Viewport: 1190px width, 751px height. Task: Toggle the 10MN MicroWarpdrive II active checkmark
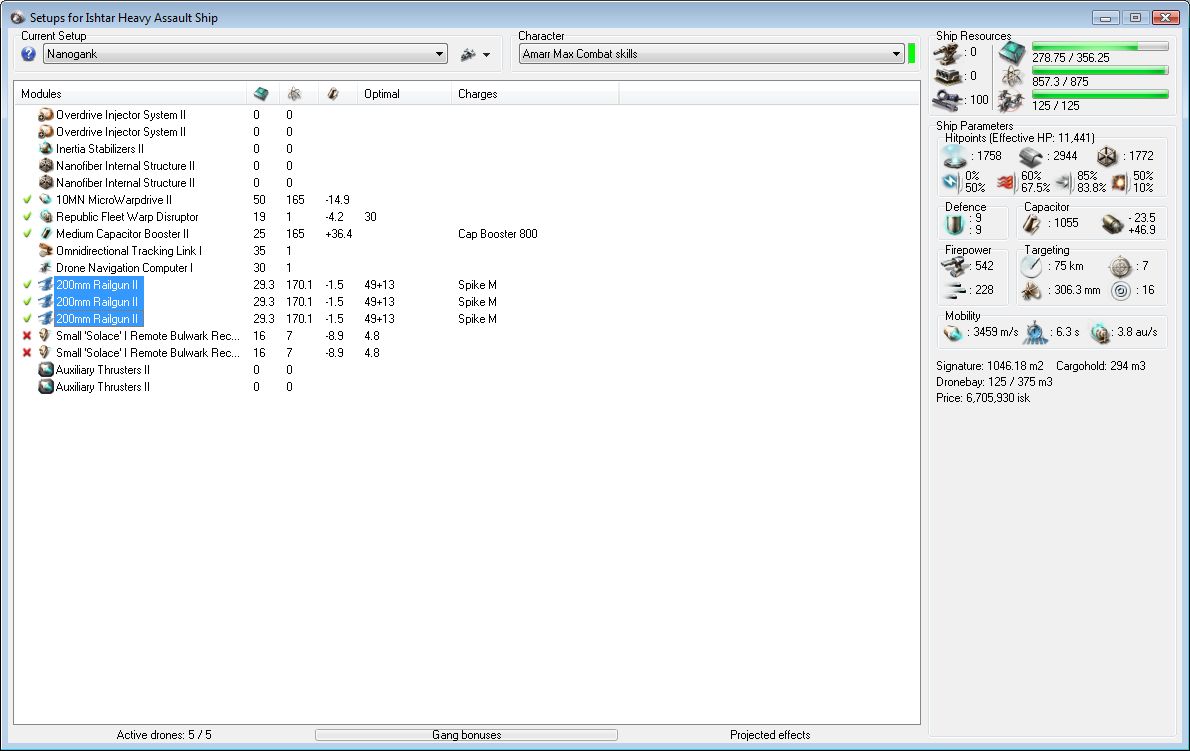tap(27, 200)
